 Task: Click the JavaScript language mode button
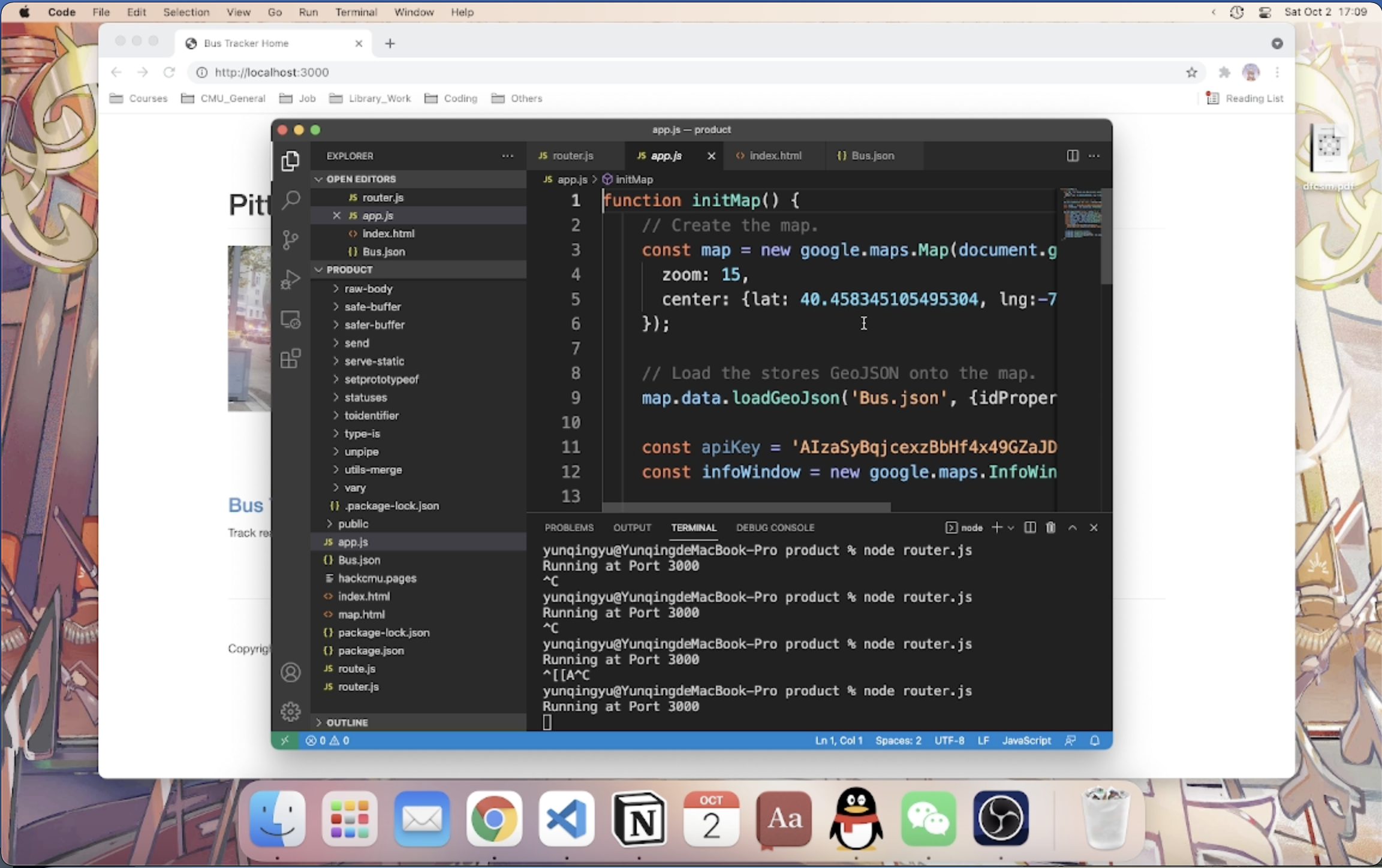coord(1026,741)
